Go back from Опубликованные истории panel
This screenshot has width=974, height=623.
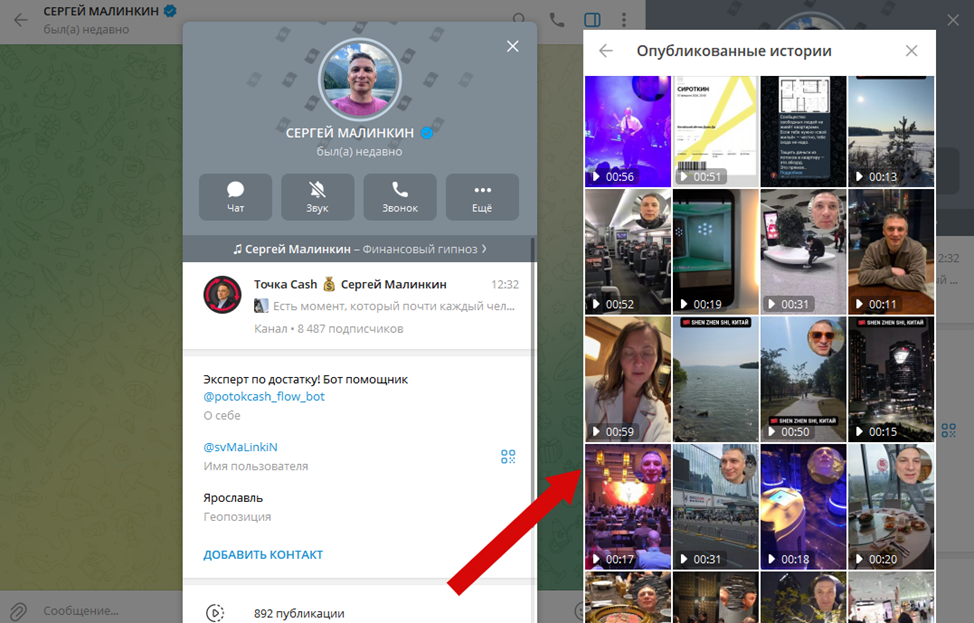click(606, 51)
